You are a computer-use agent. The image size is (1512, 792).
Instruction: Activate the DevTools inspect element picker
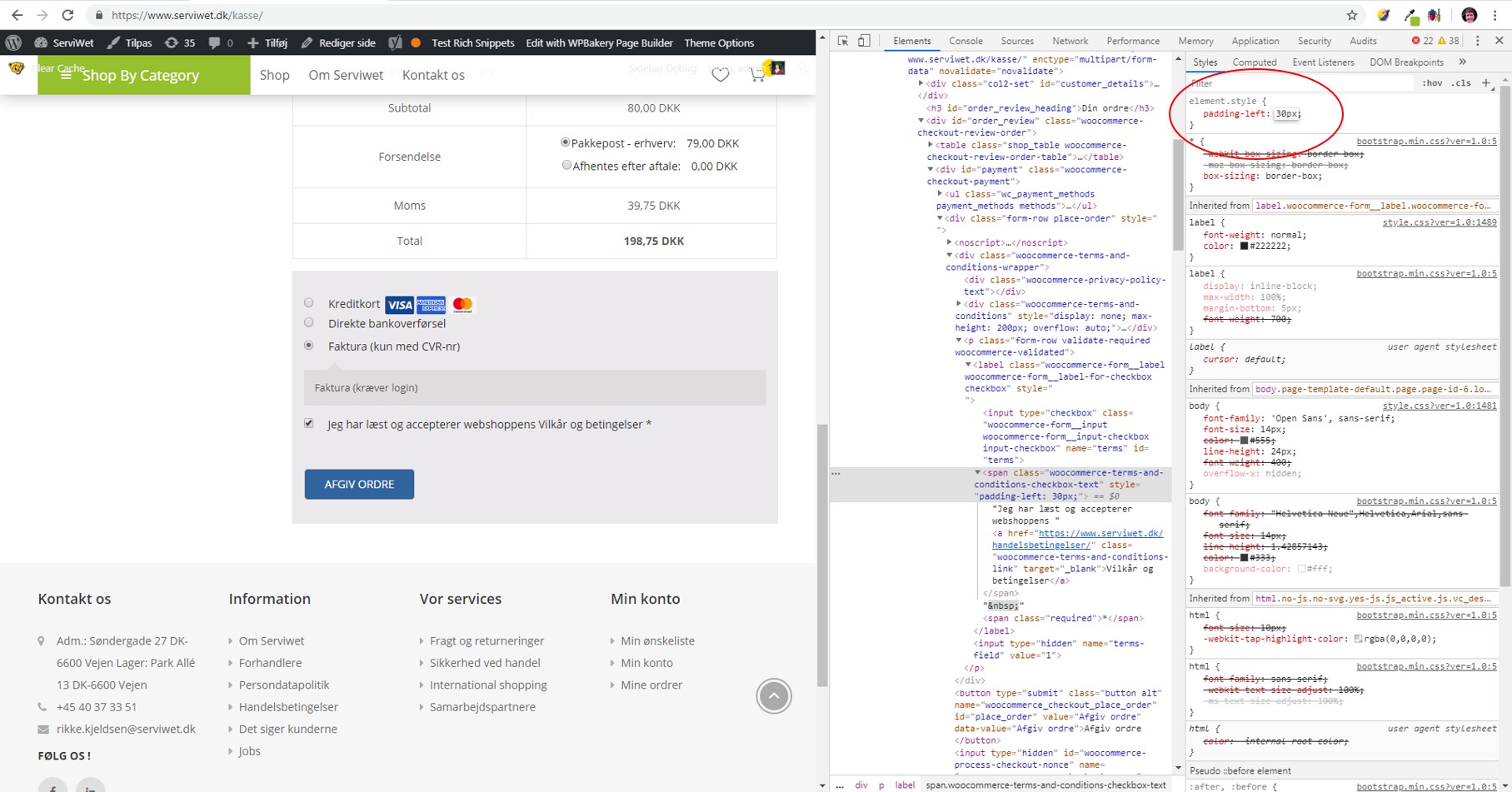click(843, 41)
